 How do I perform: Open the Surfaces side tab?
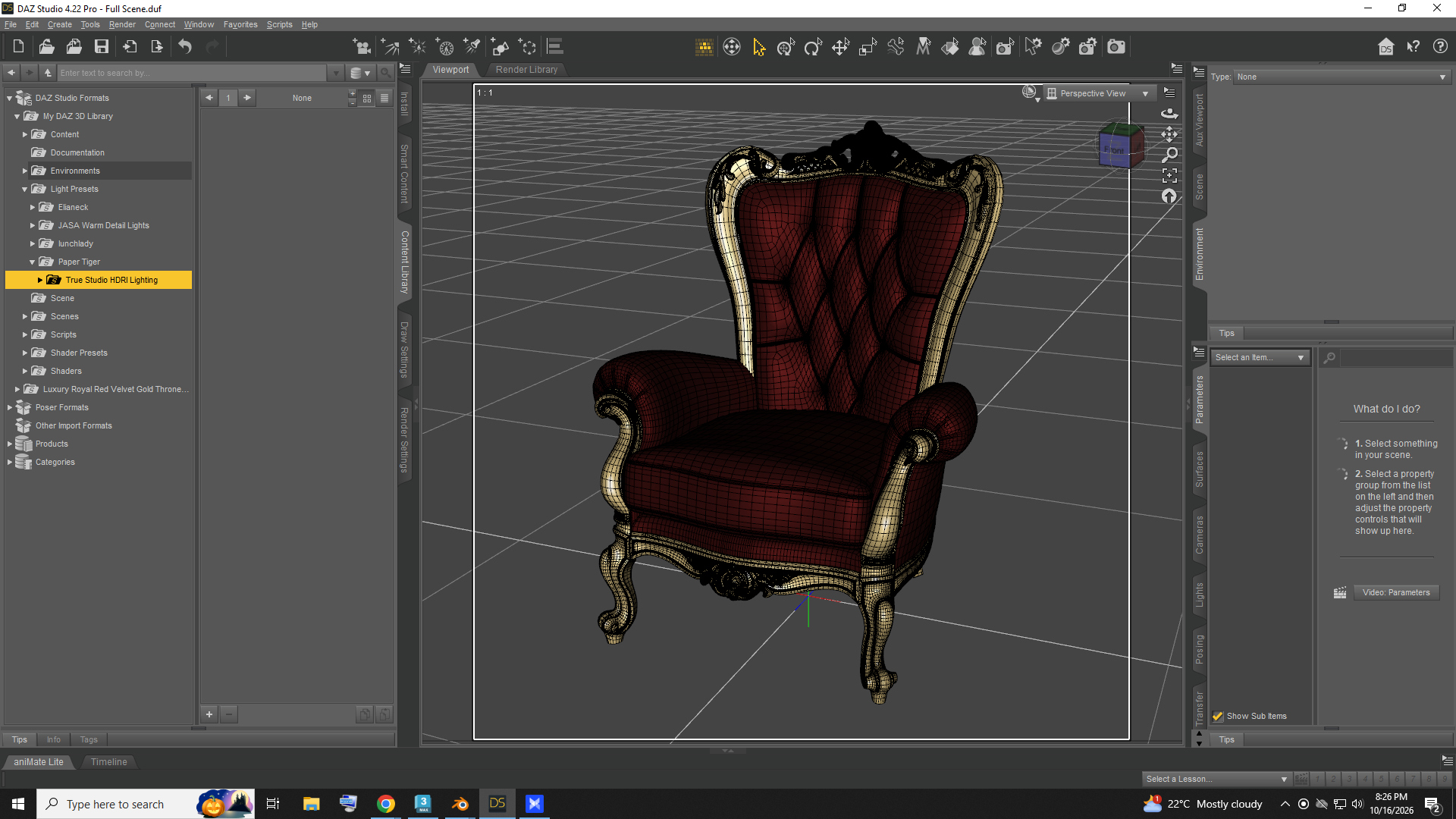tap(1199, 469)
